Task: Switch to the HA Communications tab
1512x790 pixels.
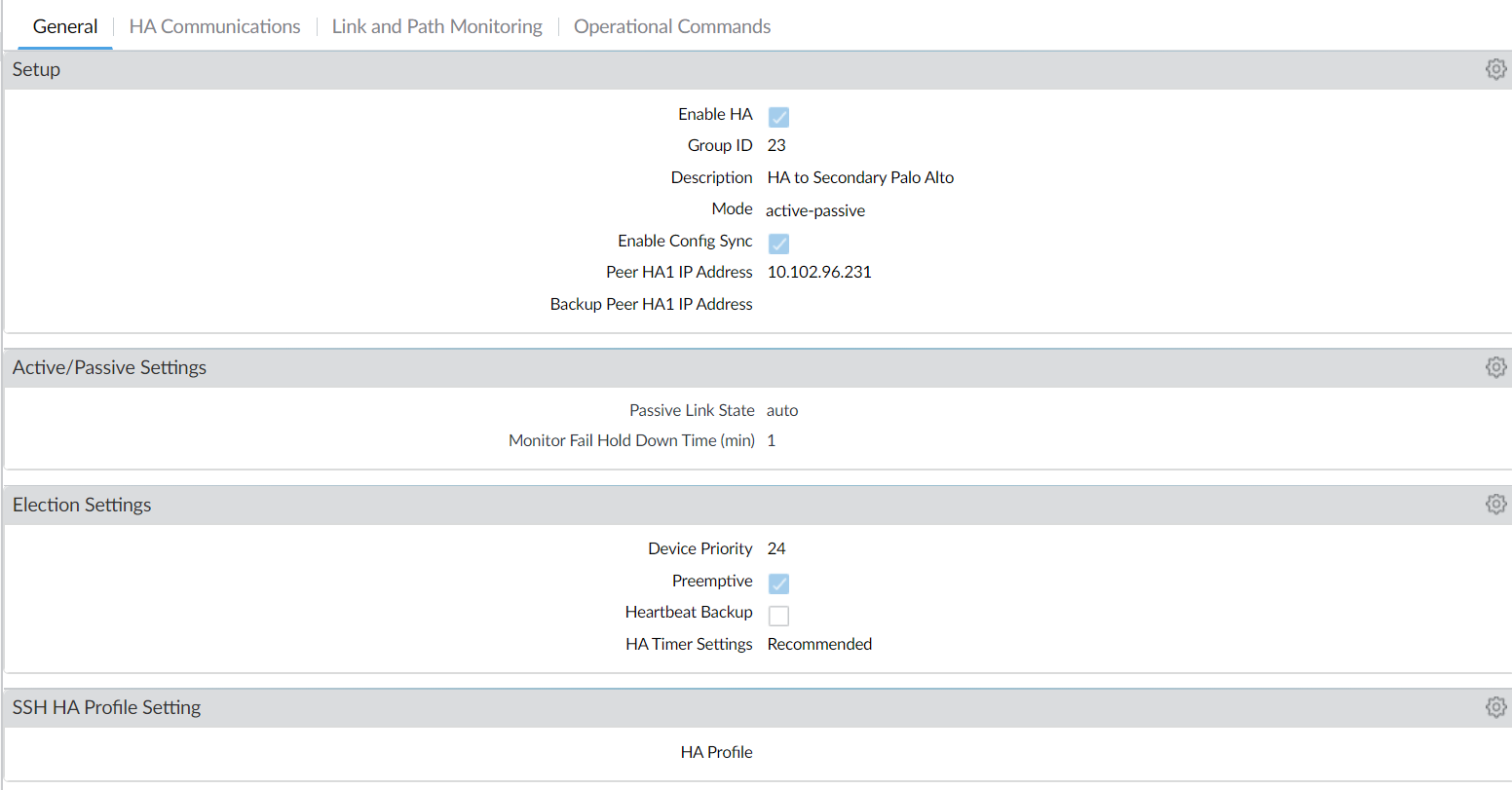Action: [x=214, y=26]
